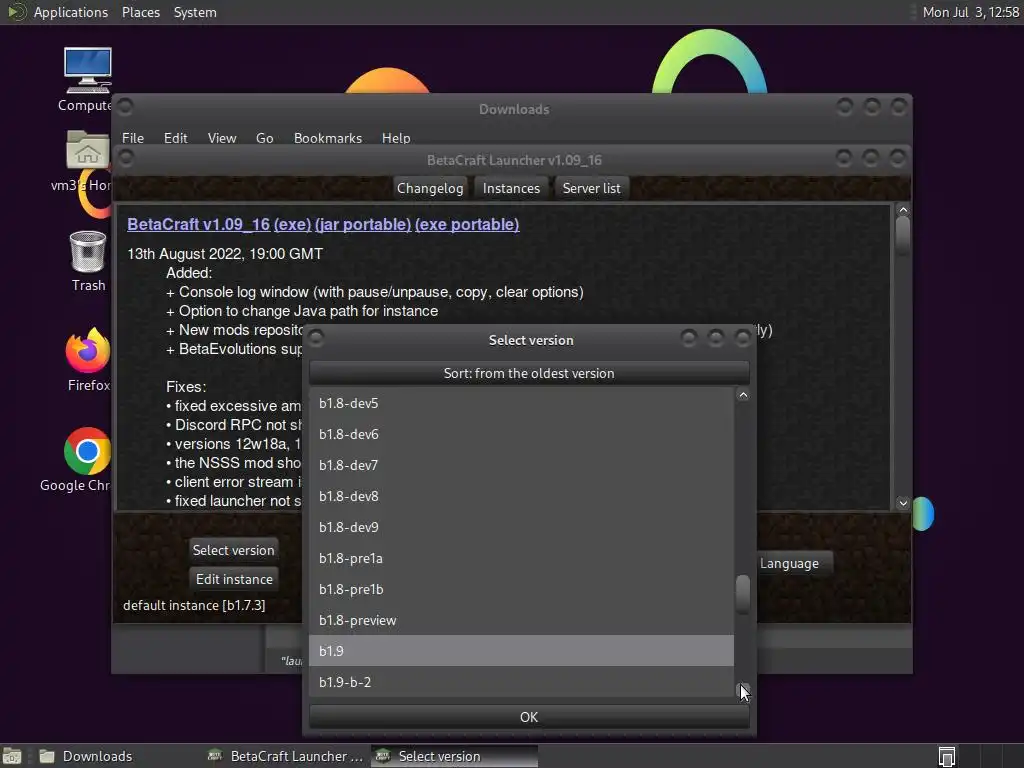Open the (exe) download link
Image resolution: width=1024 pixels, height=768 pixels.
293,224
